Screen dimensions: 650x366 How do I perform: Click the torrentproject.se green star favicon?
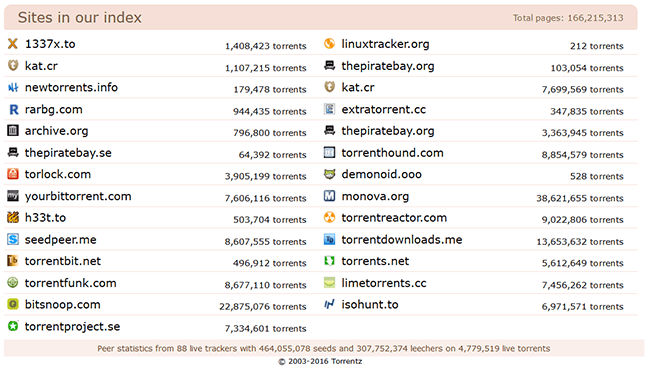[x=13, y=326]
